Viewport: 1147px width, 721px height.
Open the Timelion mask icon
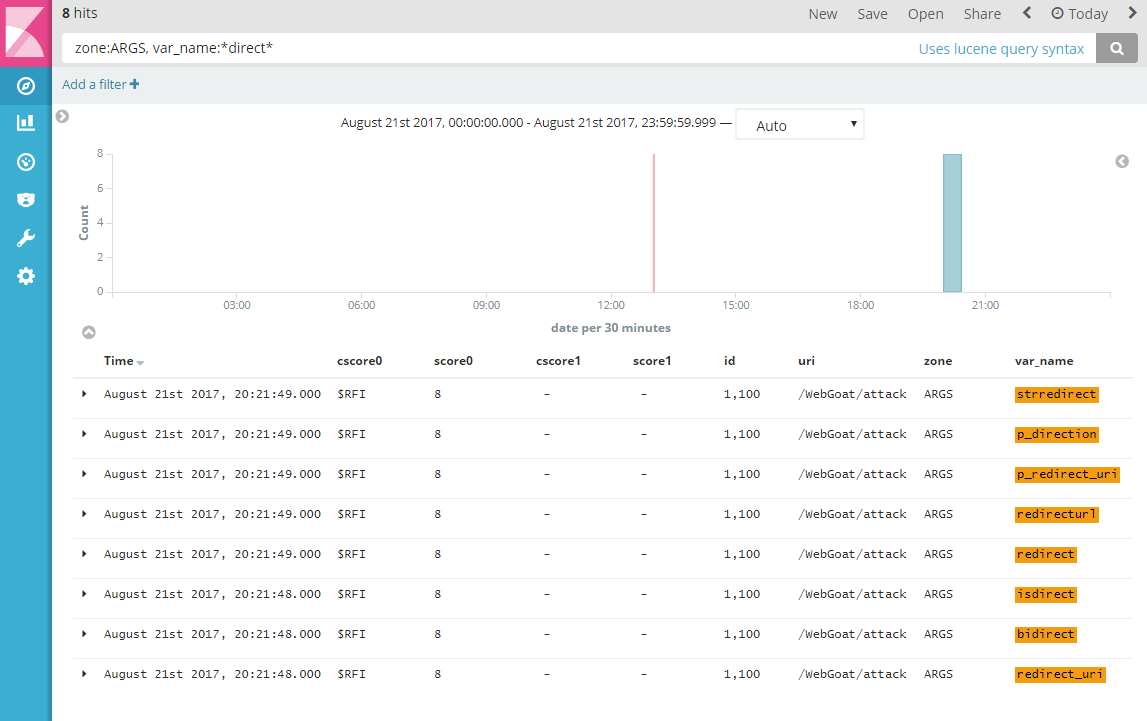coord(26,200)
